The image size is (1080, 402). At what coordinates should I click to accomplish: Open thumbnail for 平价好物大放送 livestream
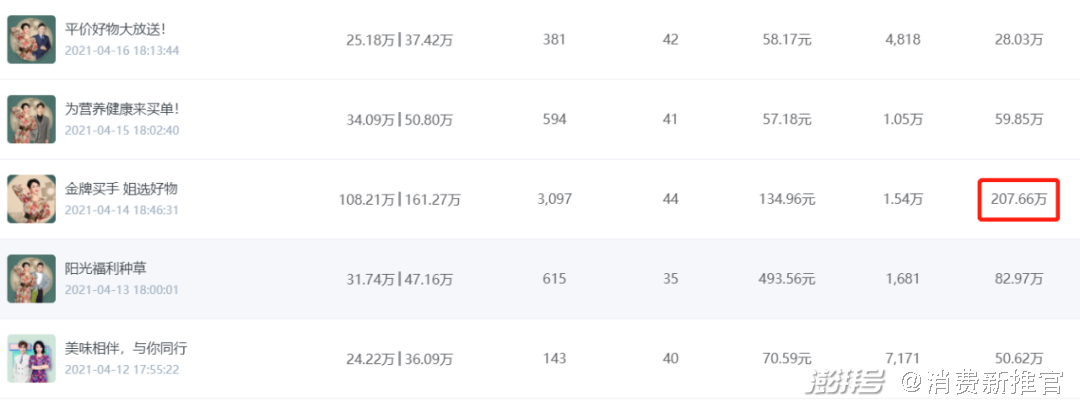pyautogui.click(x=31, y=40)
